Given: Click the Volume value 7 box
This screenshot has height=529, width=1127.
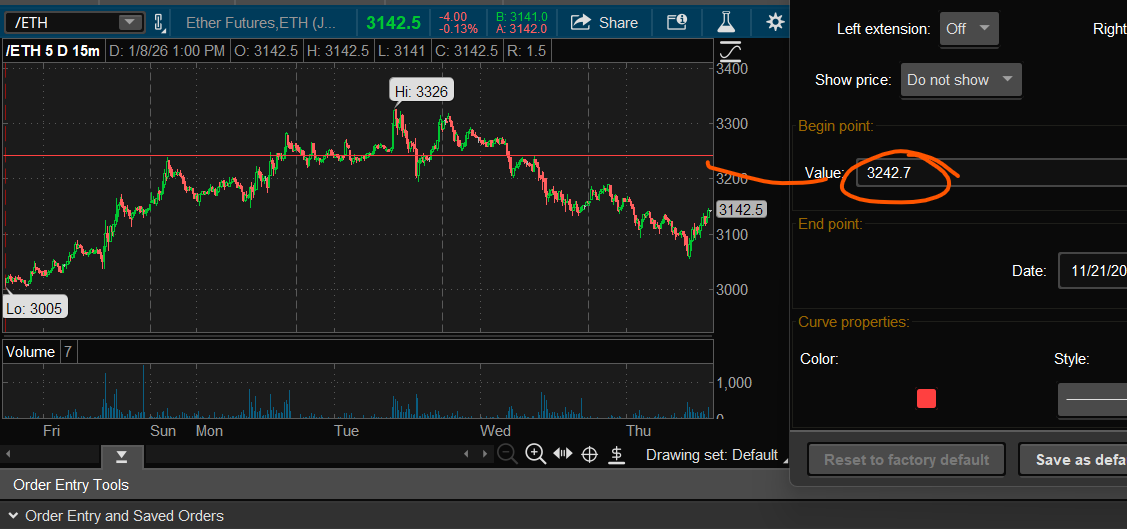Looking at the screenshot, I should [68, 352].
